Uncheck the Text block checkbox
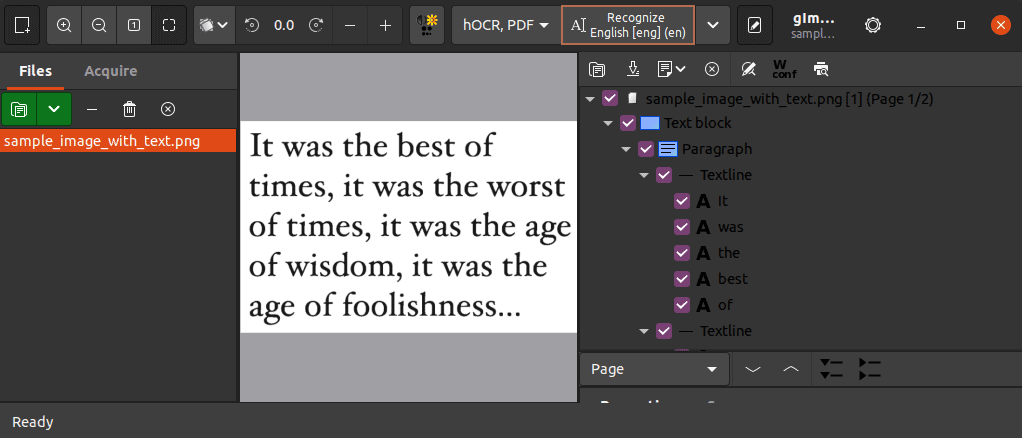This screenshot has width=1022, height=438. point(628,123)
